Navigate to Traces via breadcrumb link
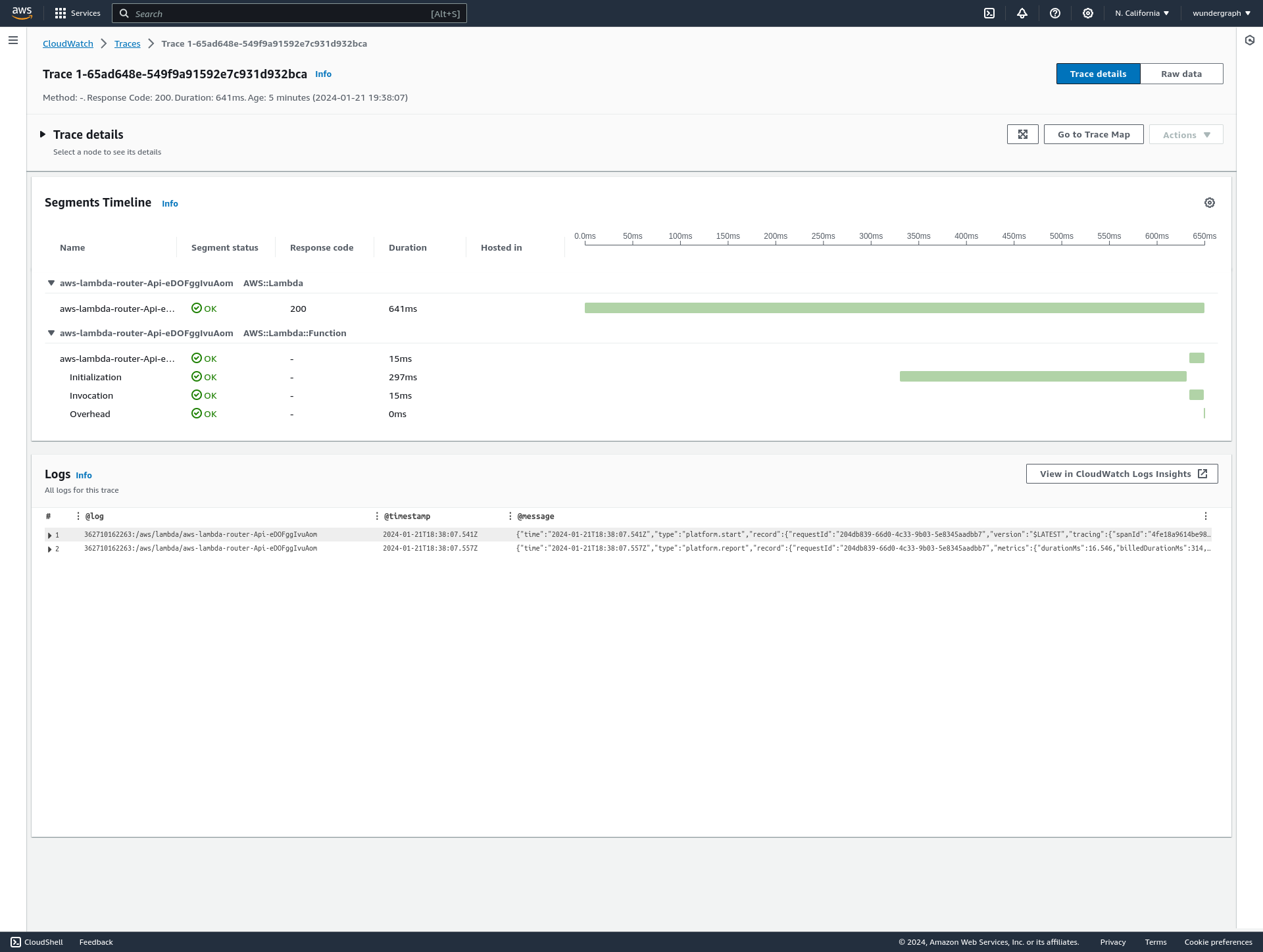This screenshot has height=952, width=1263. [x=127, y=43]
